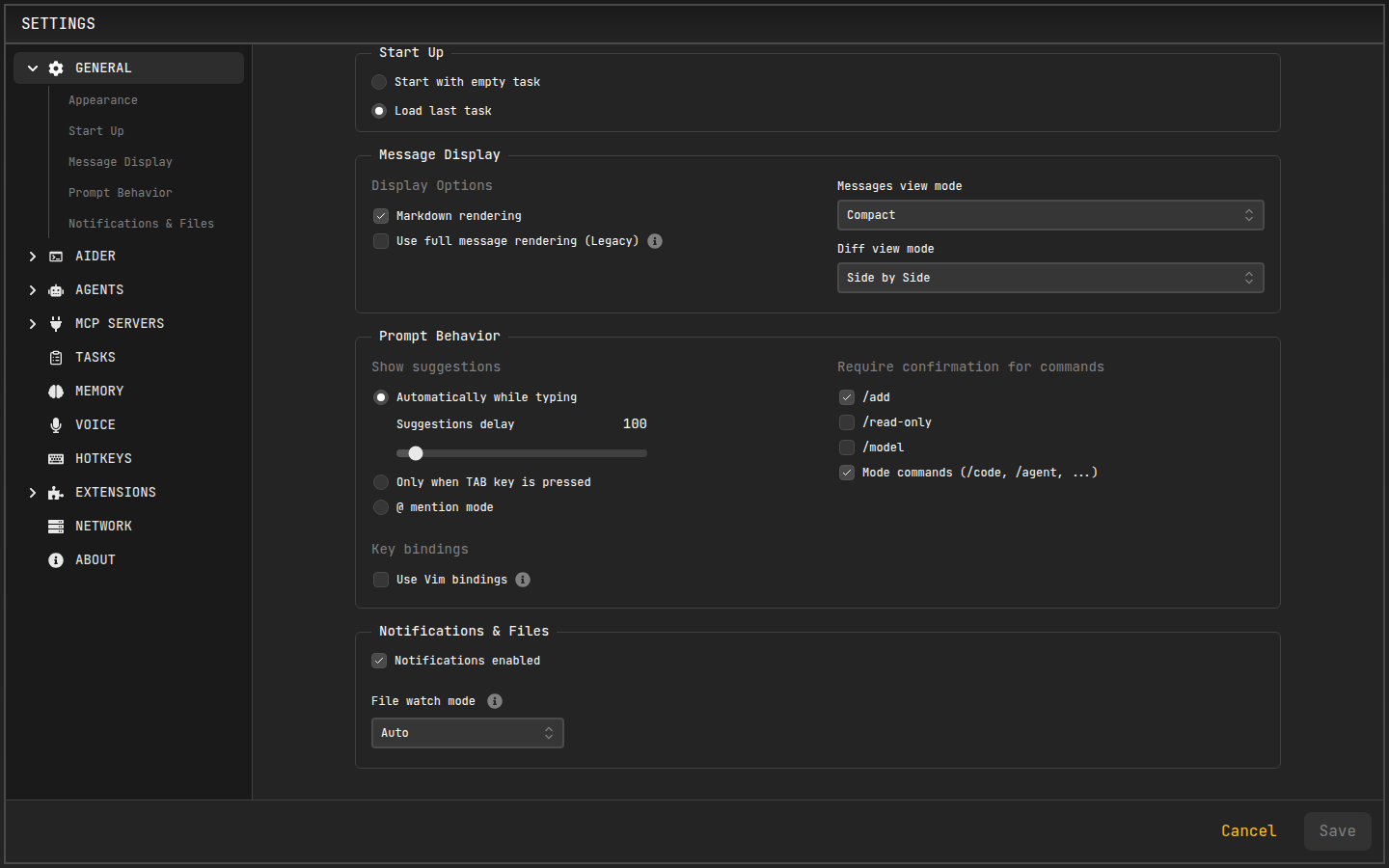Expand the Extensions section chevron
This screenshot has width=1389, height=868.
pos(33,493)
